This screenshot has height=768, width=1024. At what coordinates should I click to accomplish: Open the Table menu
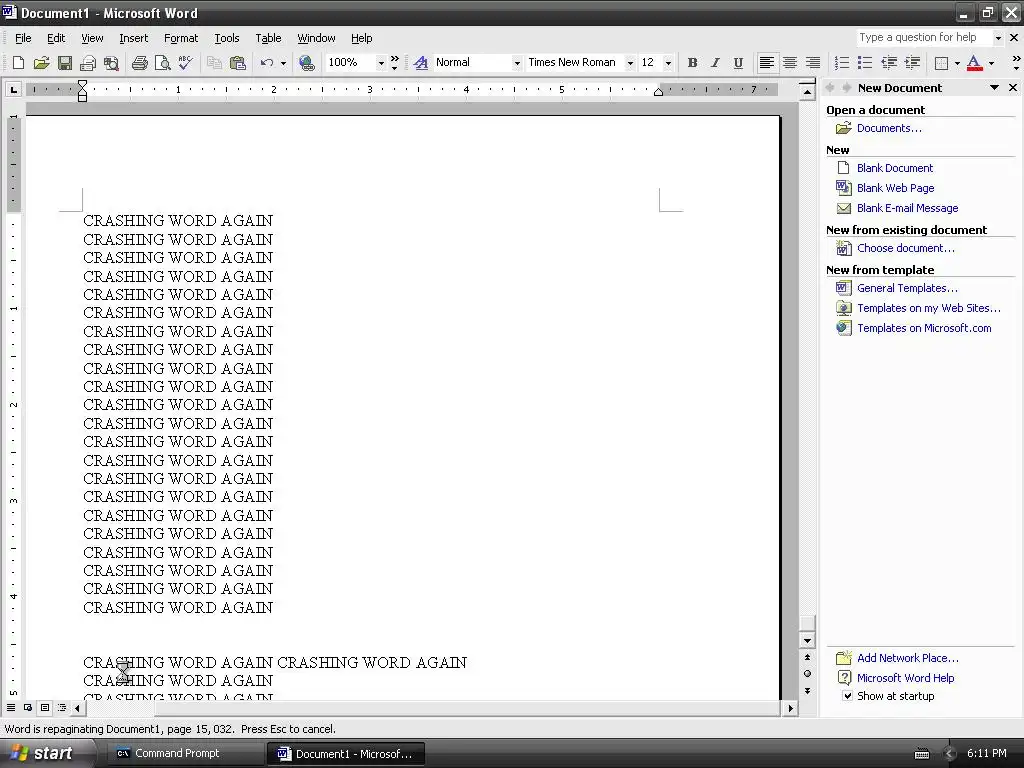(x=268, y=39)
